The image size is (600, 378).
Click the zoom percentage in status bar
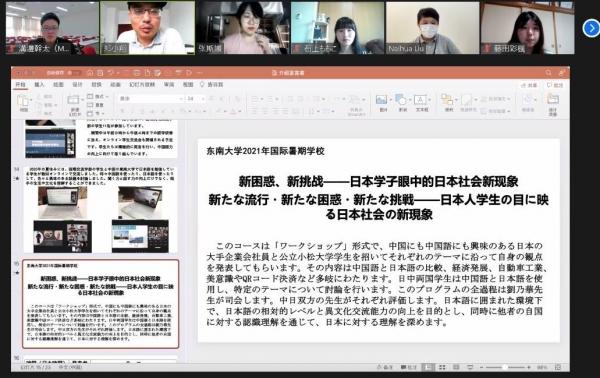(542, 367)
